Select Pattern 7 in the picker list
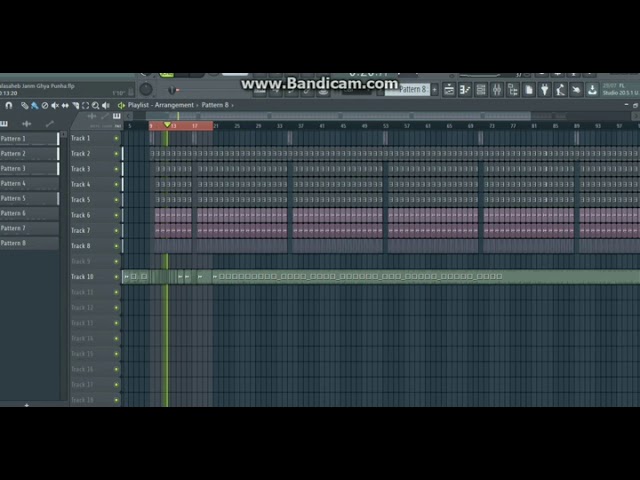The height and width of the screenshot is (480, 640). click(29, 228)
